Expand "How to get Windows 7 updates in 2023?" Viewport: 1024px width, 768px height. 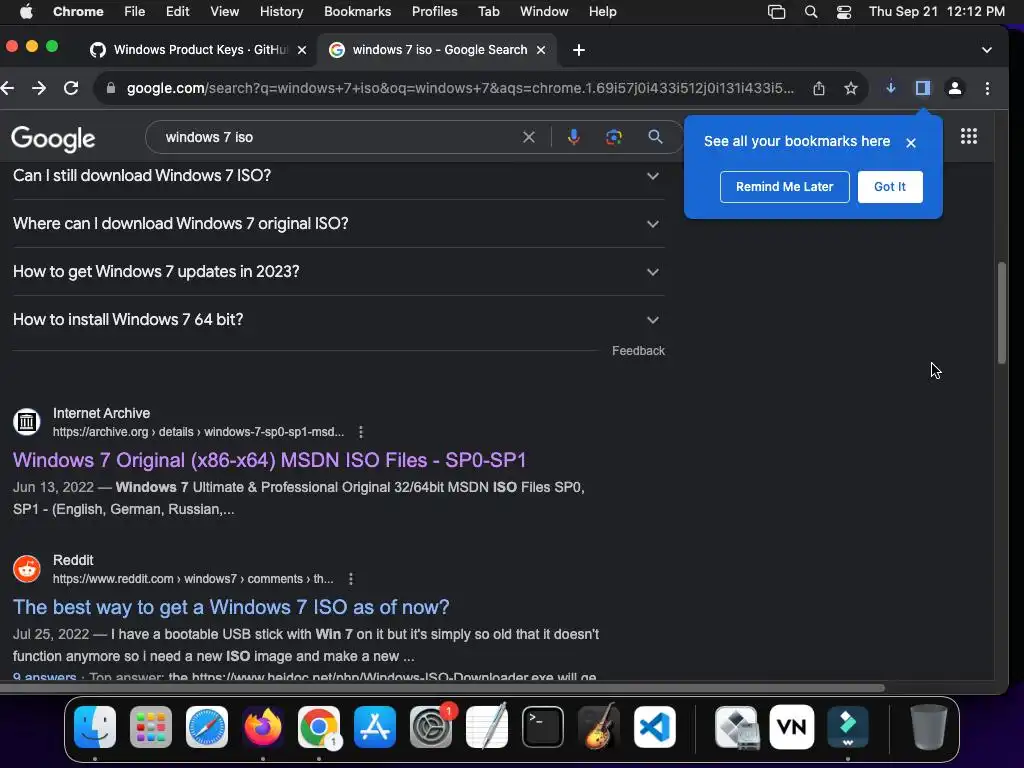[x=339, y=272]
